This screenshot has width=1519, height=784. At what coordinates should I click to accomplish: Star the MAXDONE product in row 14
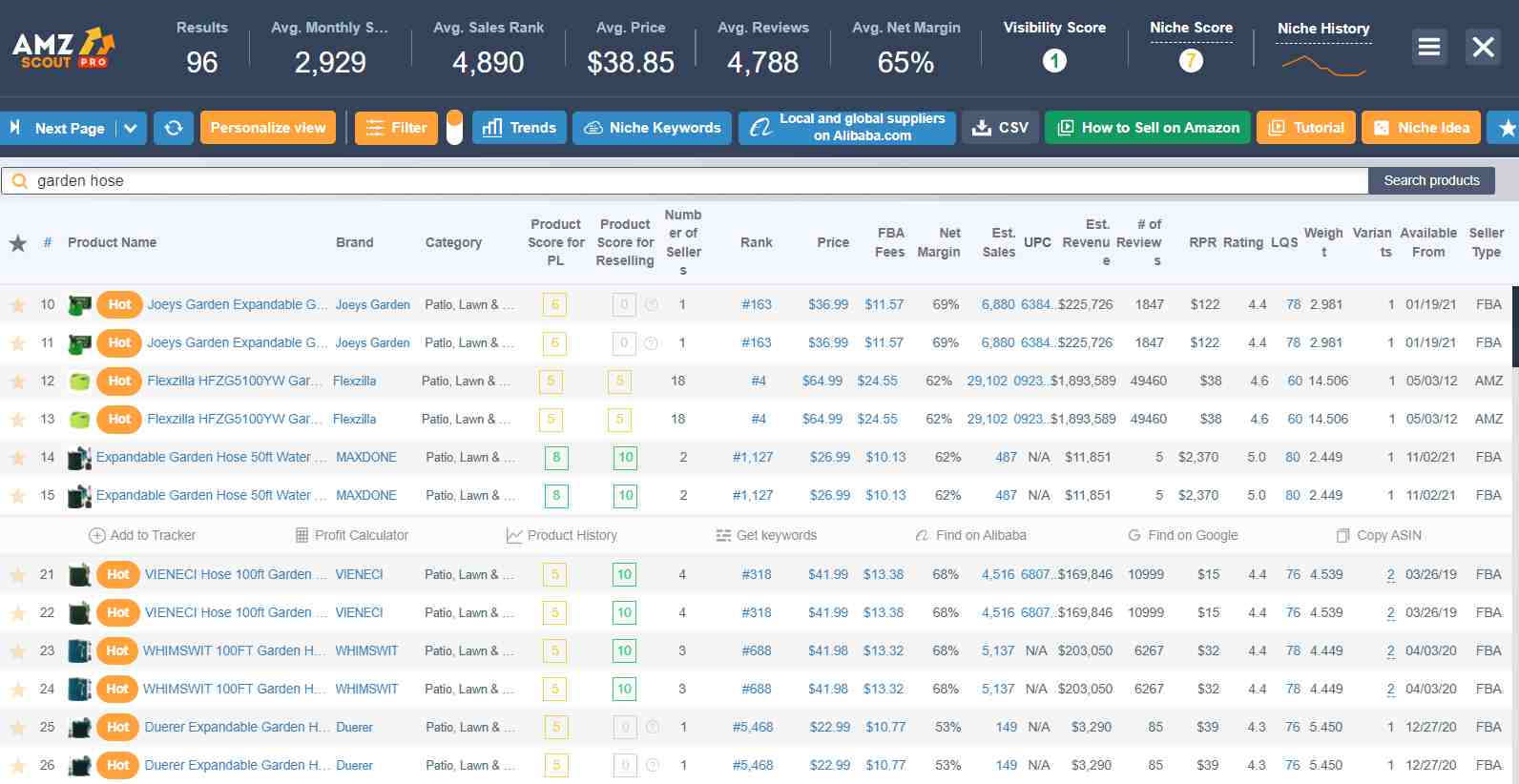pos(17,458)
